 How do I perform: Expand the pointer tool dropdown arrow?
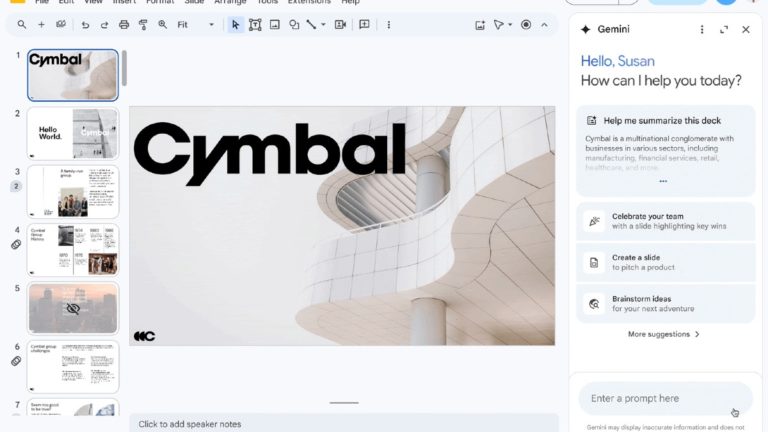[510, 24]
